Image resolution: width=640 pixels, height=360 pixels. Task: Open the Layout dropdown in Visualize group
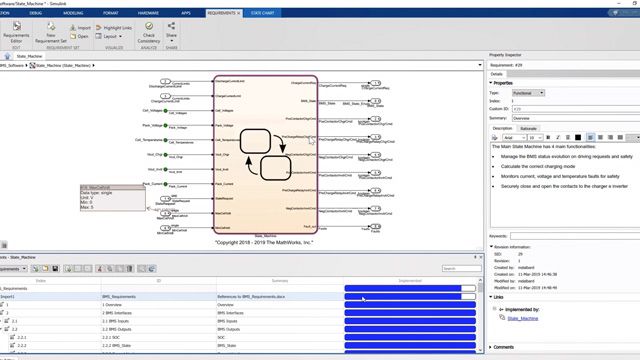pyautogui.click(x=109, y=36)
